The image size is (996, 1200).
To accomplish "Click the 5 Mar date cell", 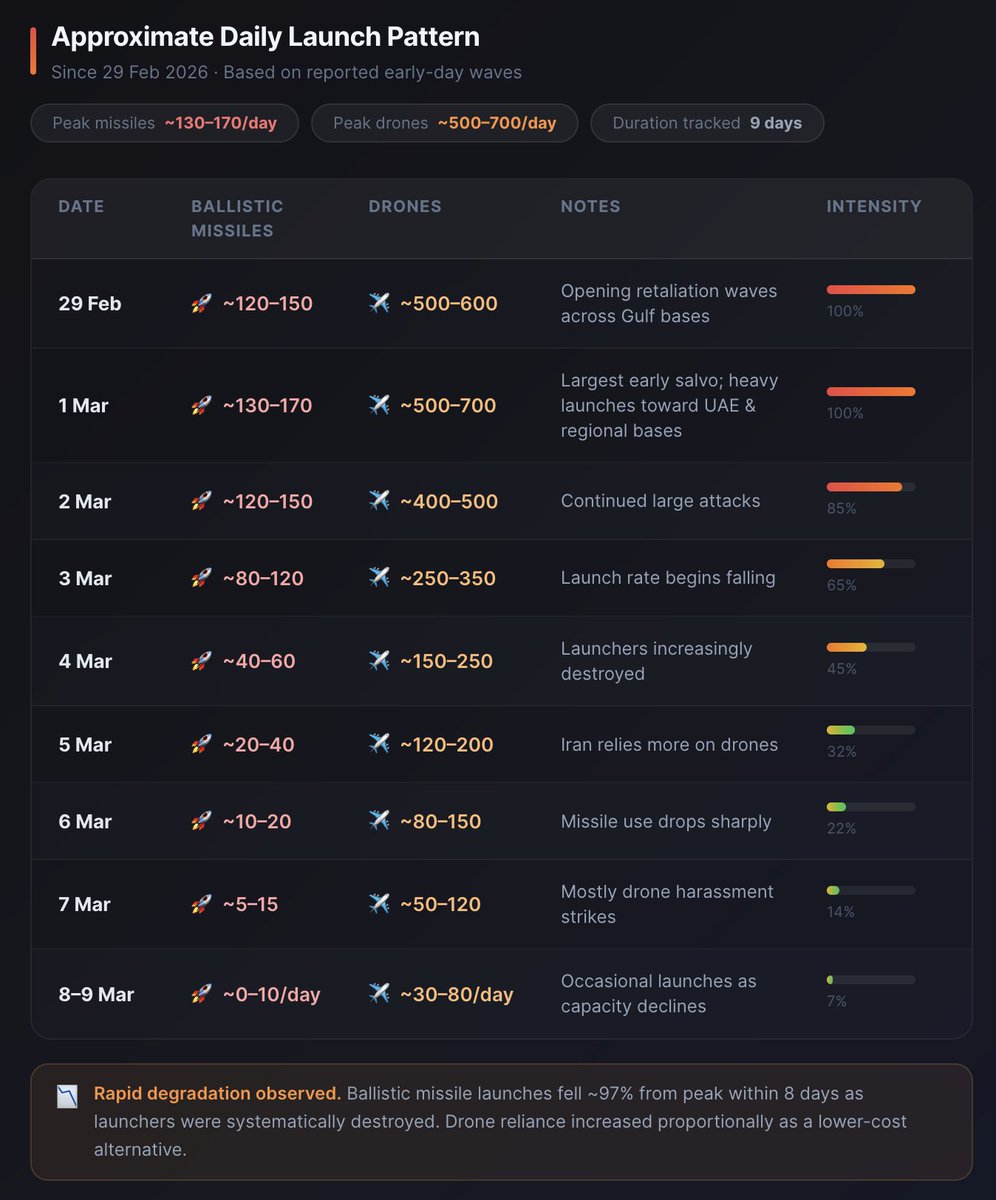I will [85, 745].
